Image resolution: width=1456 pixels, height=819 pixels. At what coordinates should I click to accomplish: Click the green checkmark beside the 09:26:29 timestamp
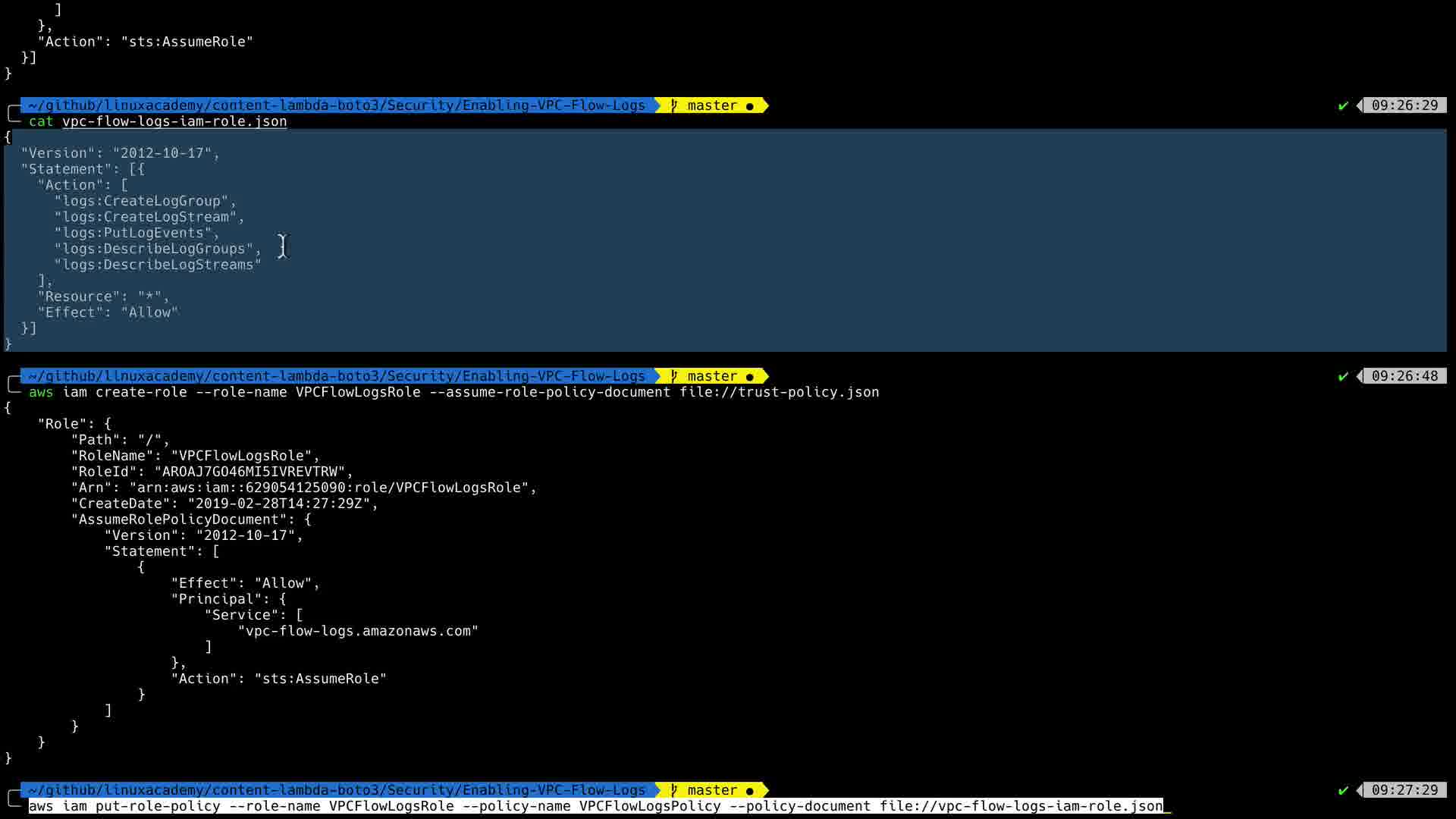1343,105
